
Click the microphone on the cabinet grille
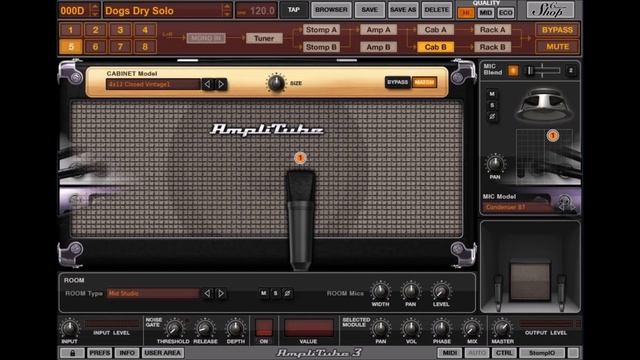300,220
